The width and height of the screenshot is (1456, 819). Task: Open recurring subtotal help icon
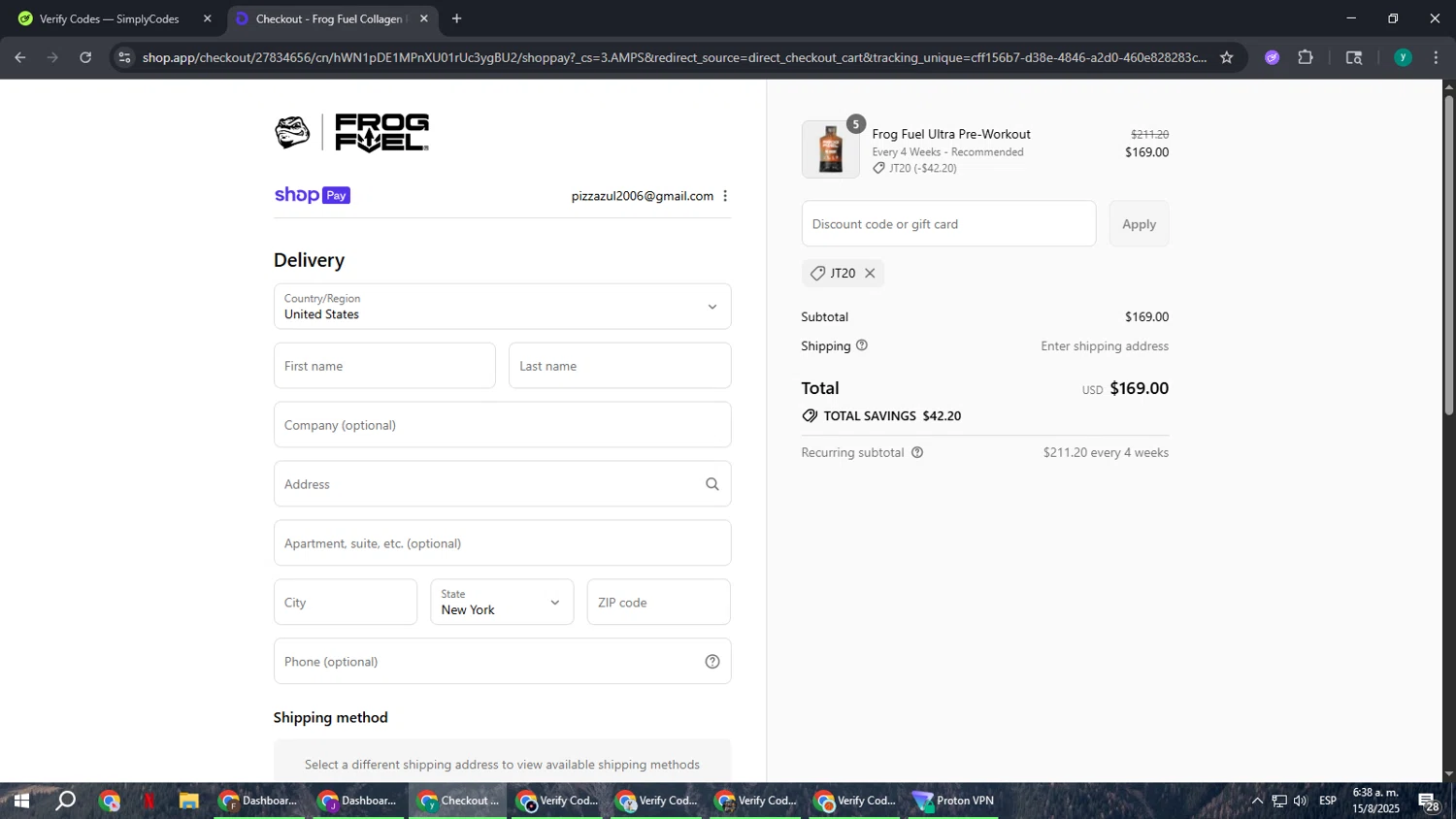point(917,452)
